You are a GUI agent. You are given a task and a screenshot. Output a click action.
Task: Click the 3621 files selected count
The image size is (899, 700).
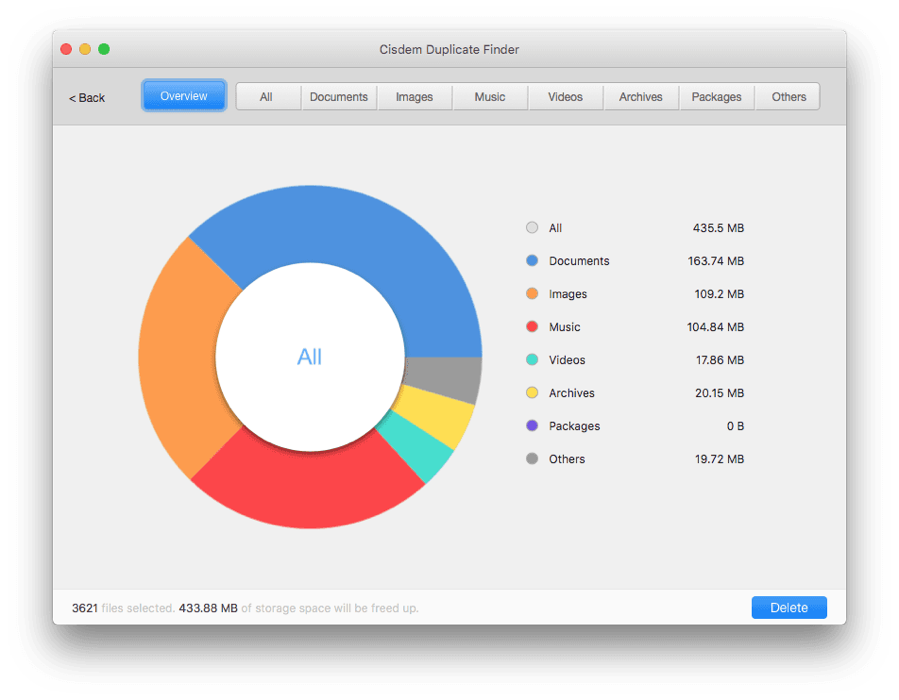coord(85,608)
